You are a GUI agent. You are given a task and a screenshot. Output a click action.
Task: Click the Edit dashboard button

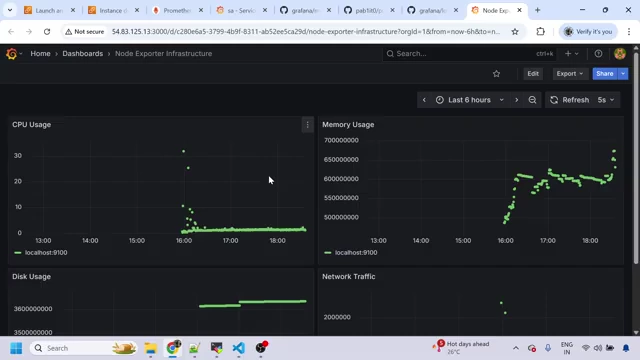(x=533, y=74)
